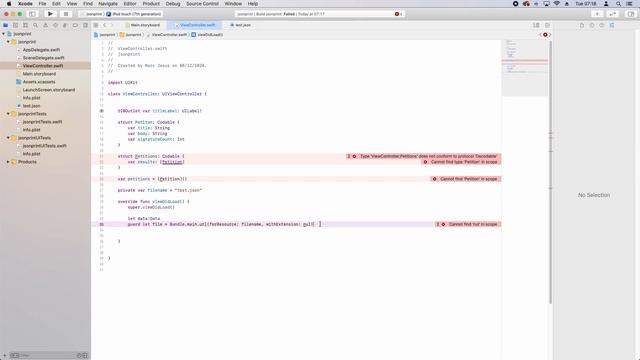Viewport: 640px width, 360px height.
Task: Open the Issue navigator warning icon
Action: [x=45, y=25]
